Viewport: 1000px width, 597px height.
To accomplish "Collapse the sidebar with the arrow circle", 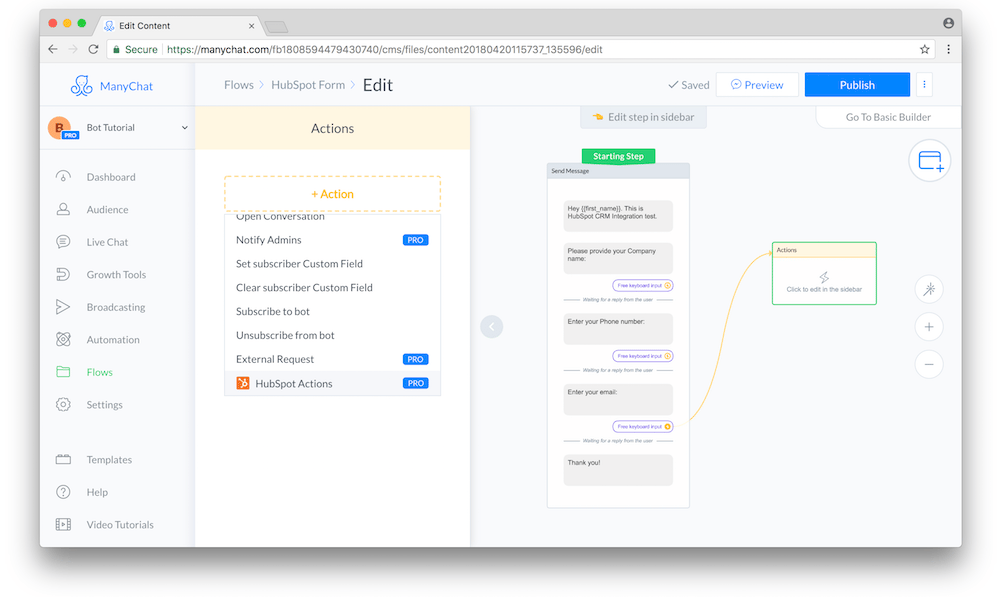I will pyautogui.click(x=492, y=327).
